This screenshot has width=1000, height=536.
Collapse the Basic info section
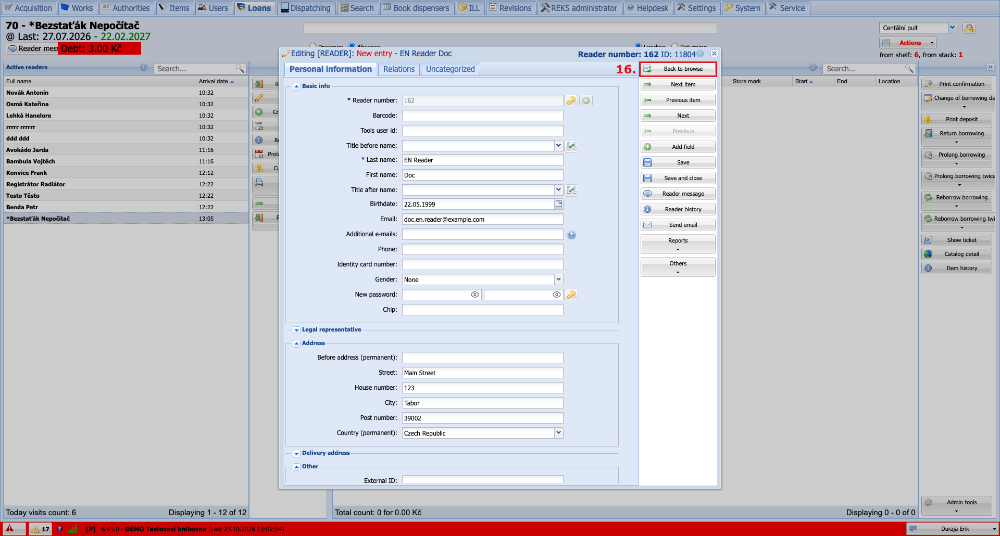pos(296,86)
